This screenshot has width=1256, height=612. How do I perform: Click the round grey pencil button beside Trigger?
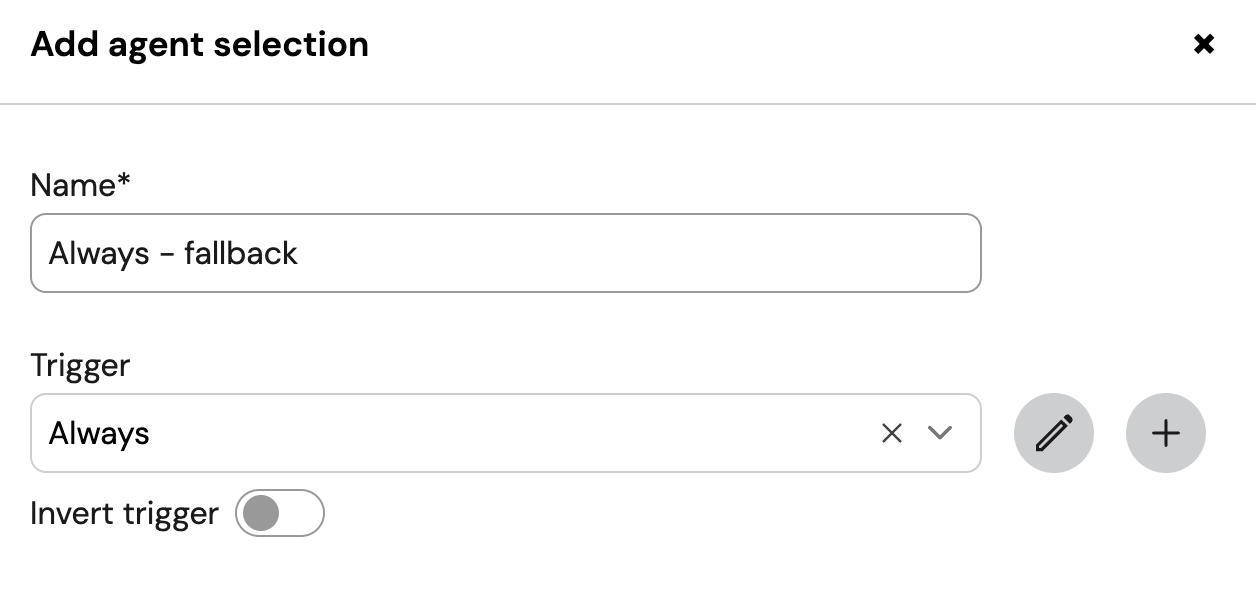pyautogui.click(x=1054, y=433)
